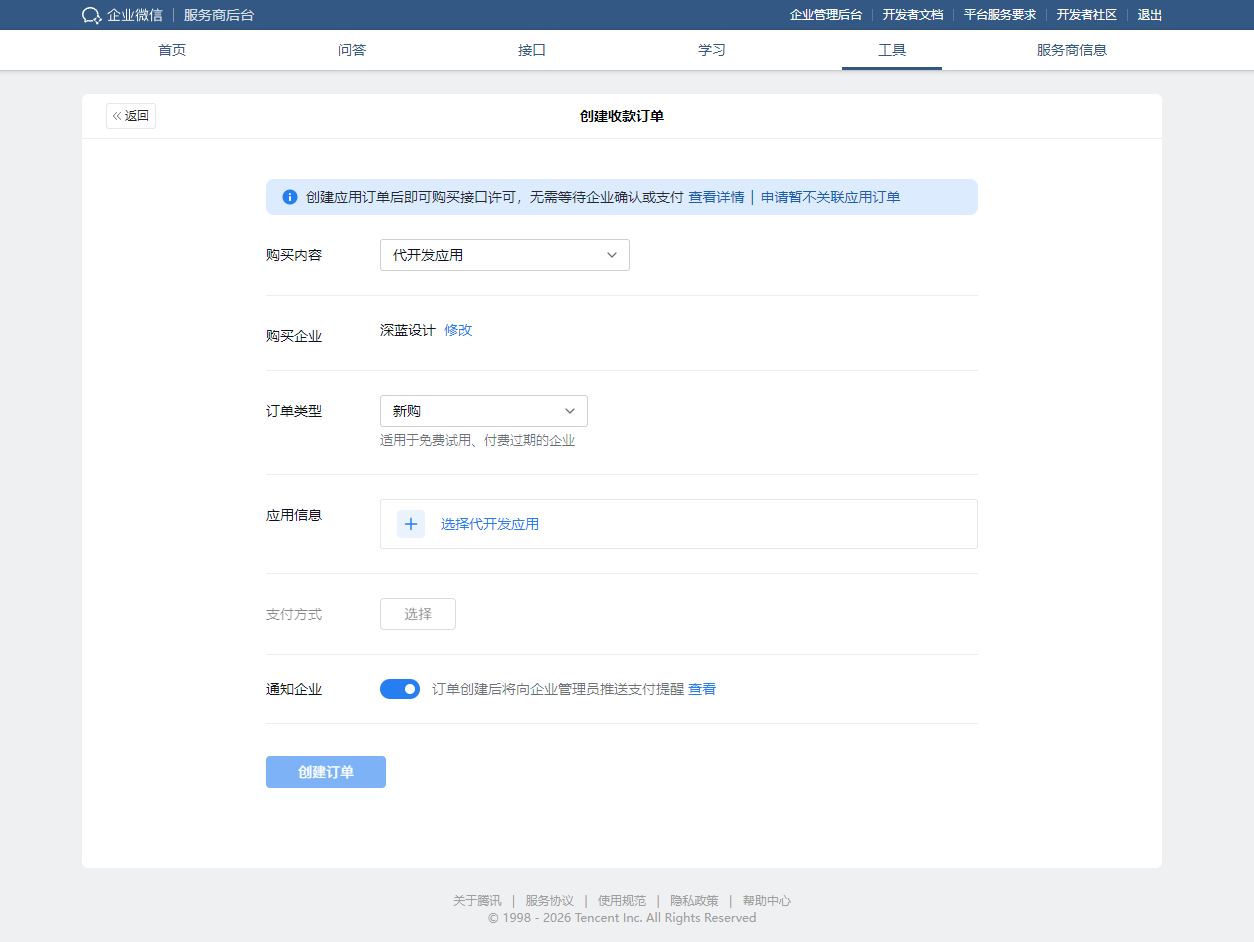This screenshot has height=942, width=1254.
Task: Toggle off the 通知企业 switch
Action: [400, 689]
